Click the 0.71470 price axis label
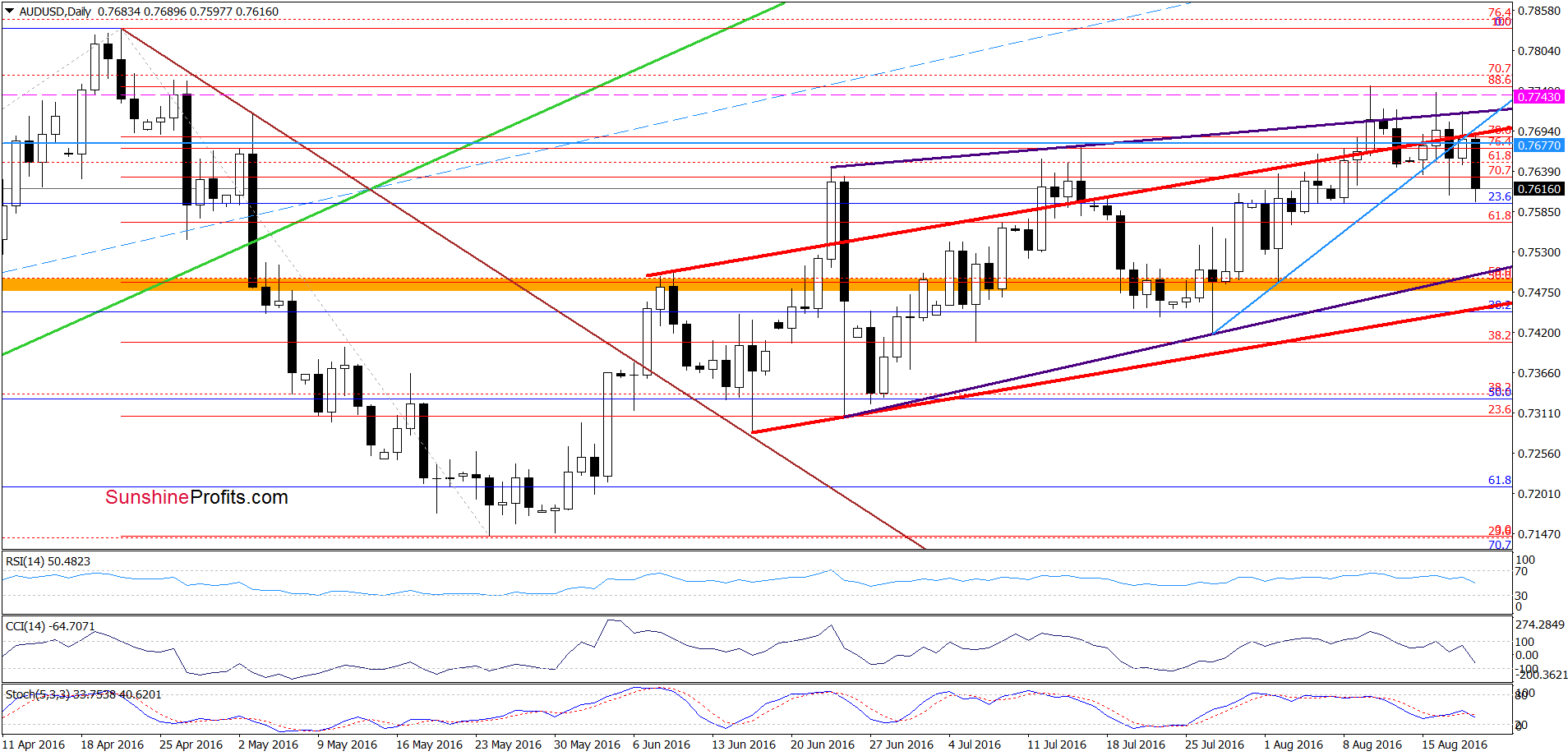This screenshot has width=1568, height=756. 1538,534
